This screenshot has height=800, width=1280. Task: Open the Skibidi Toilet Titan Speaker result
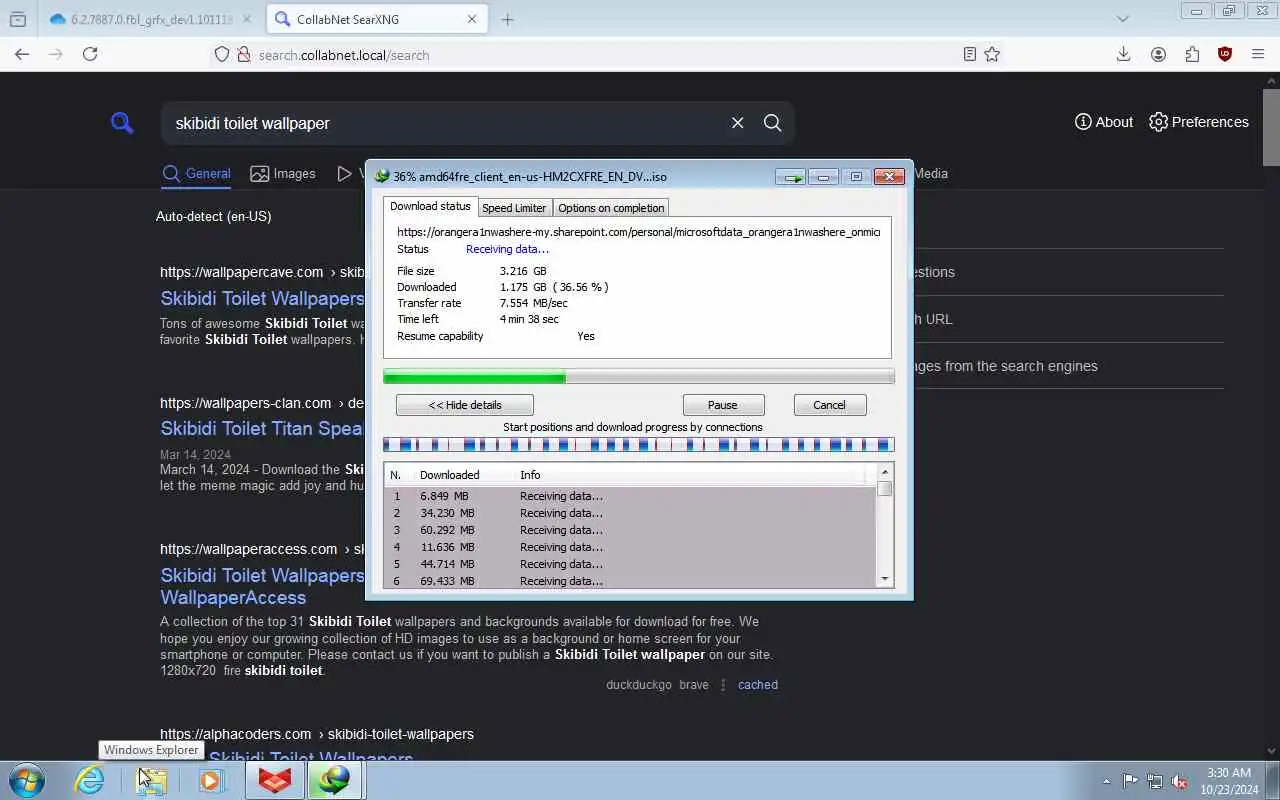(262, 428)
